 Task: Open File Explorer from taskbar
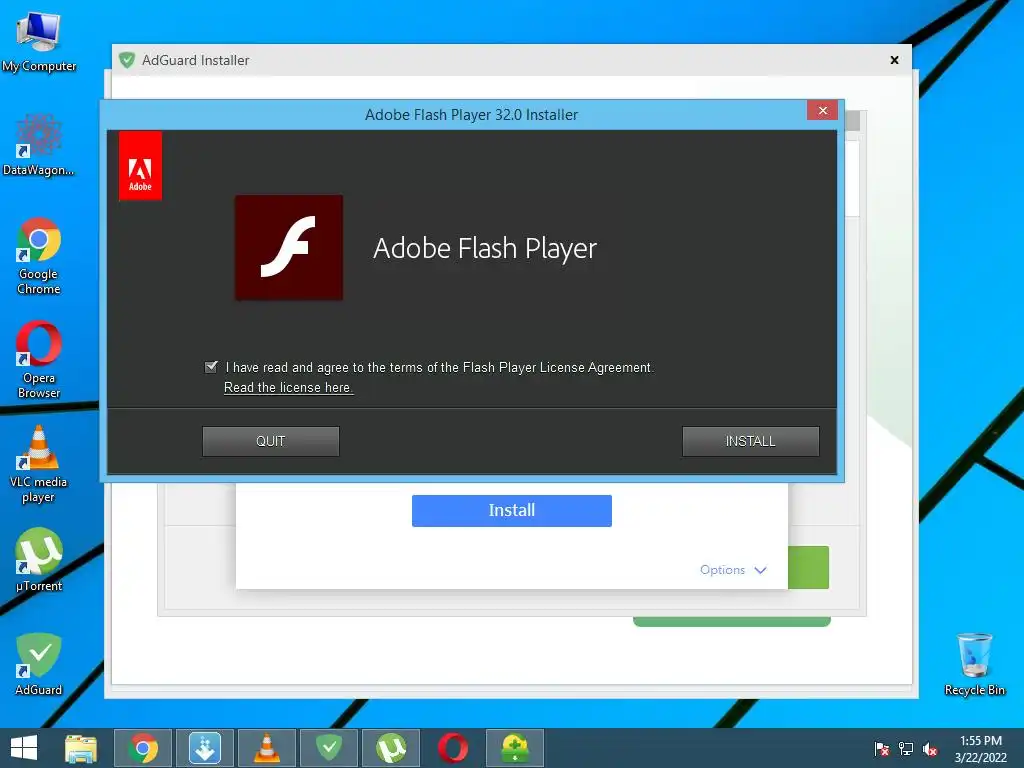[81, 748]
